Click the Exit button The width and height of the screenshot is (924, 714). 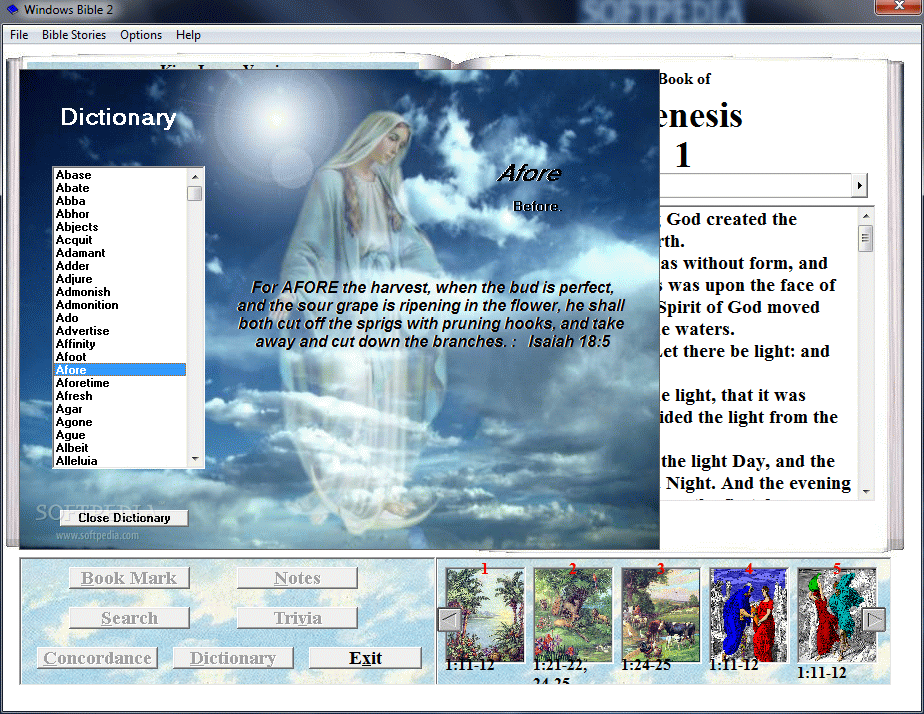[365, 658]
